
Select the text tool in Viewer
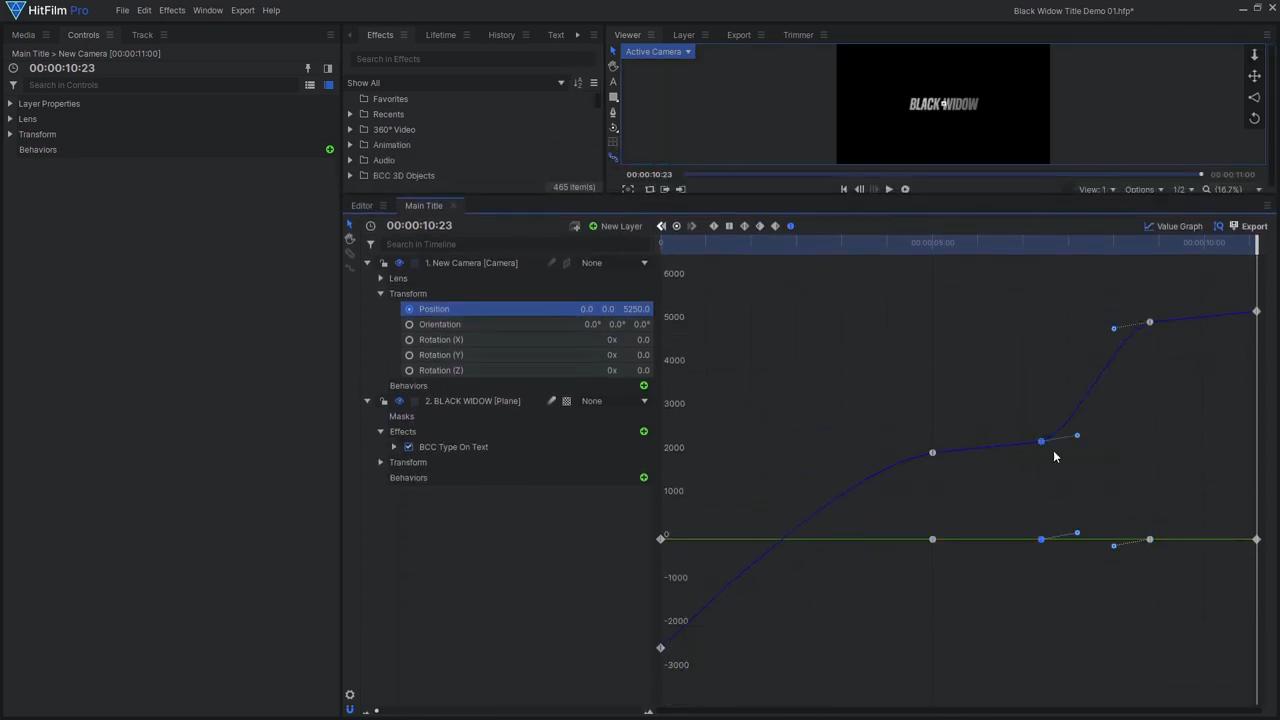613,82
